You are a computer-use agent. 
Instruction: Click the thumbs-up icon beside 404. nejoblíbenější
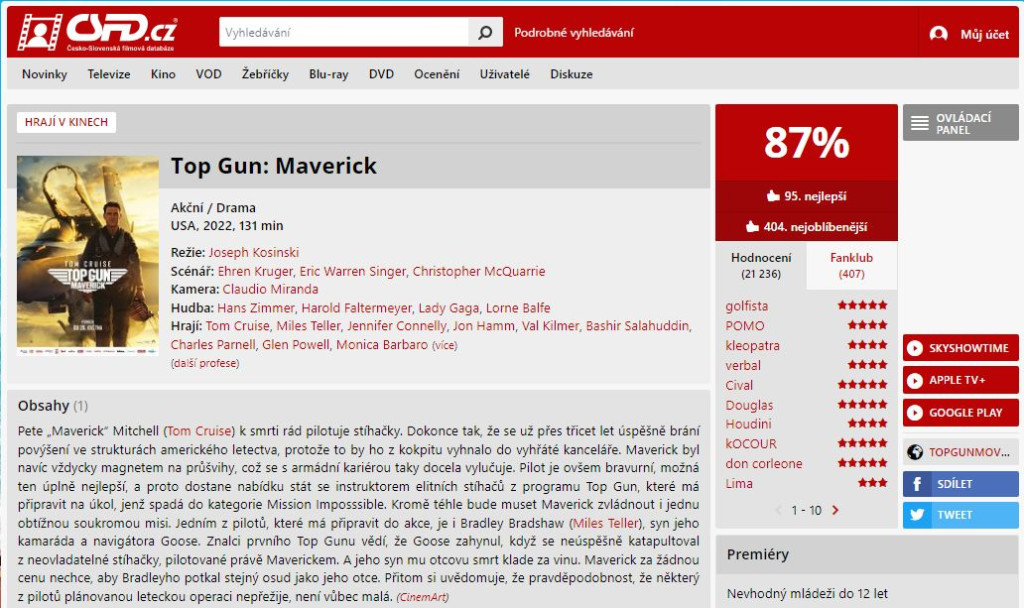coord(752,227)
